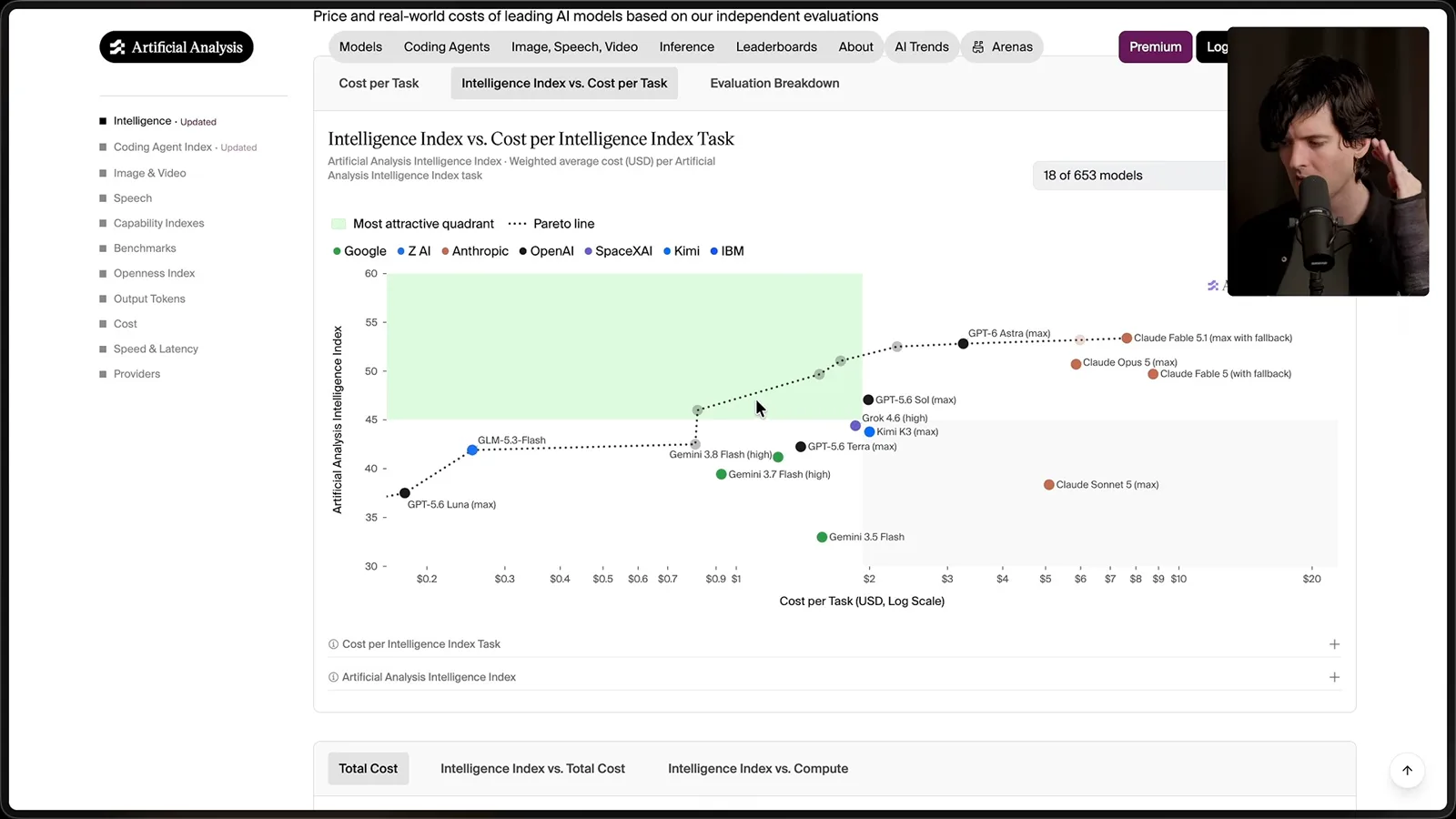The height and width of the screenshot is (819, 1456).
Task: Select the Intelligence Index vs. Compute tab
Action: pyautogui.click(x=758, y=769)
